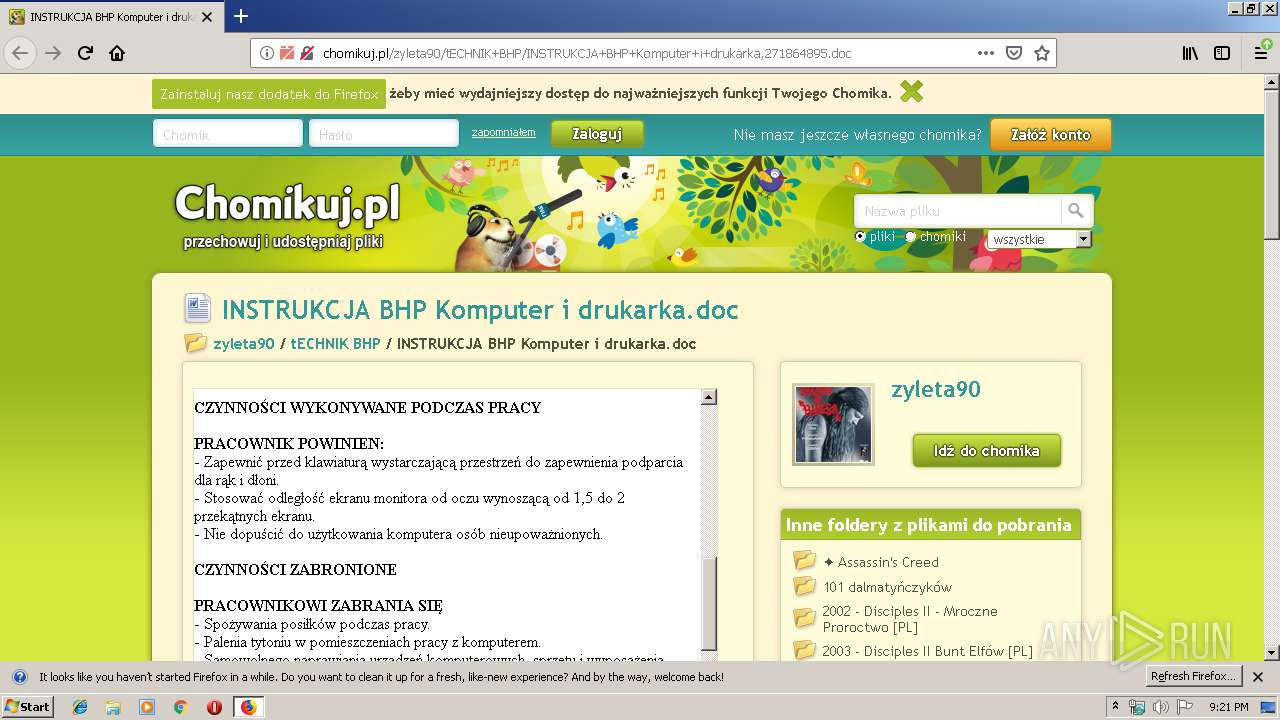This screenshot has width=1280, height=720.
Task: Click the Załóż konto button
Action: (x=1051, y=135)
